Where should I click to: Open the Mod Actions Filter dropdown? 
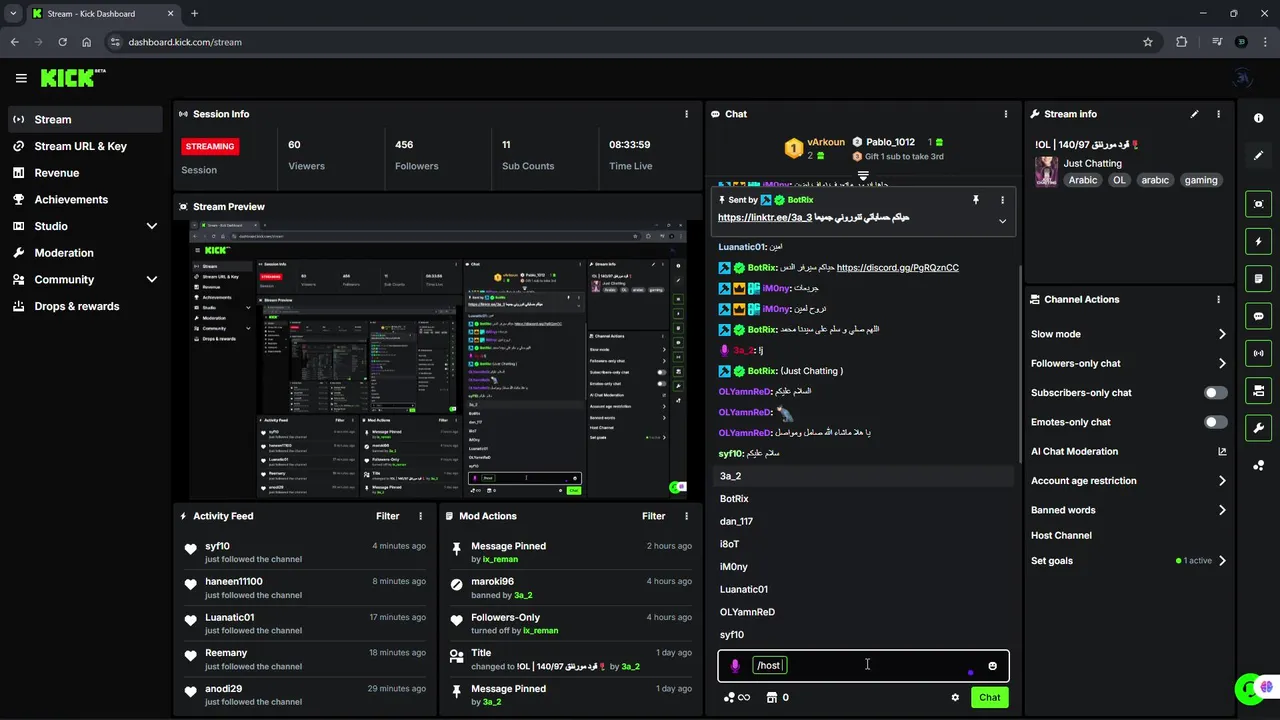coord(654,516)
